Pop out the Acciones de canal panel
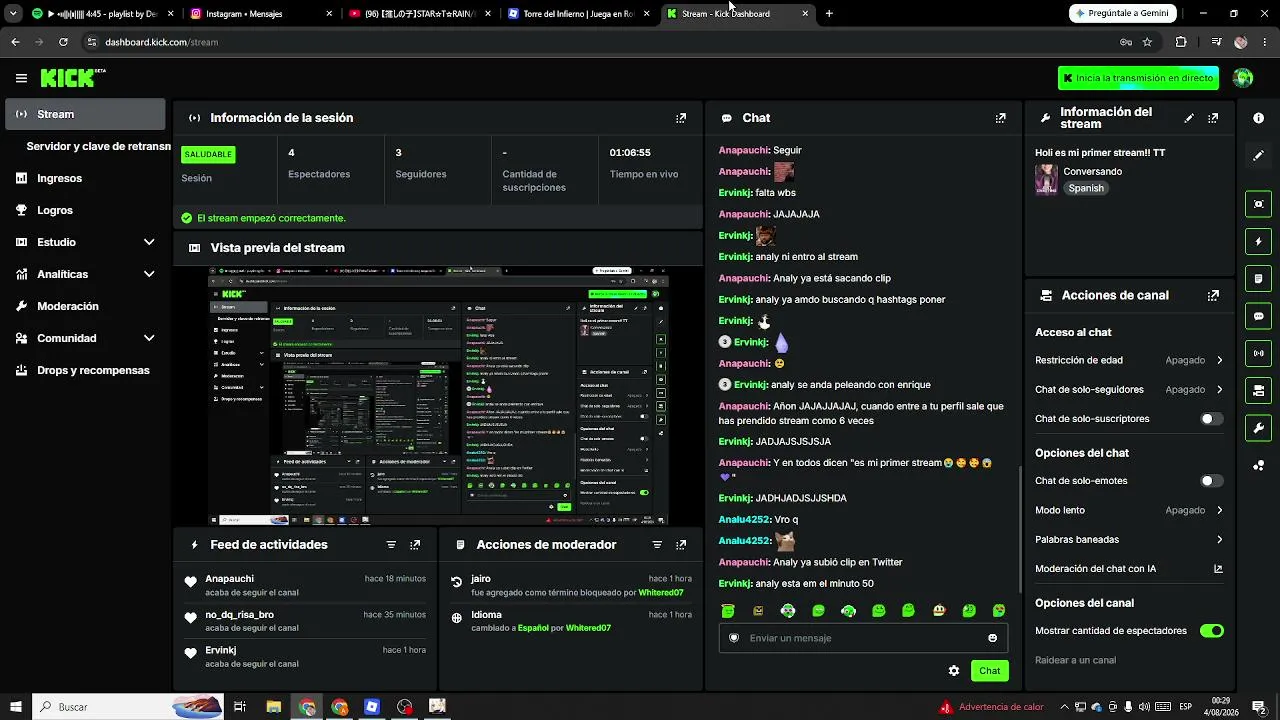The width and height of the screenshot is (1280, 720). [1213, 296]
